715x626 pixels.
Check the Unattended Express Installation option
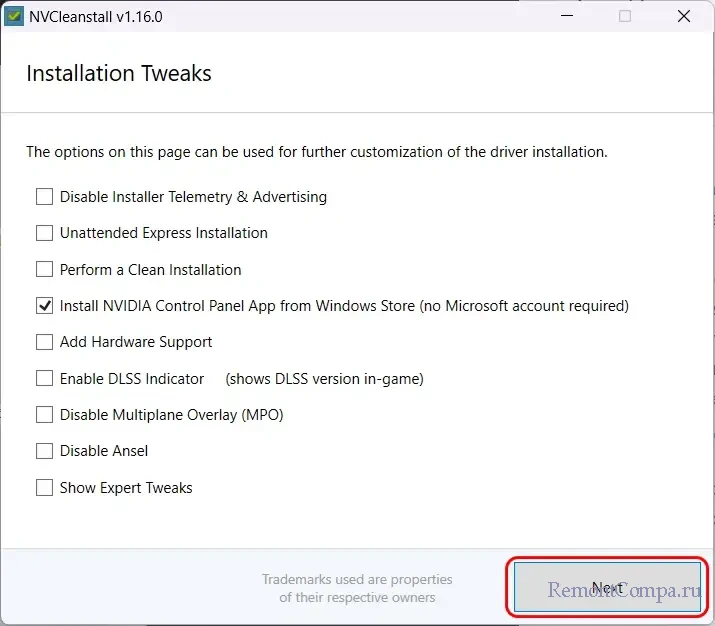tap(44, 233)
